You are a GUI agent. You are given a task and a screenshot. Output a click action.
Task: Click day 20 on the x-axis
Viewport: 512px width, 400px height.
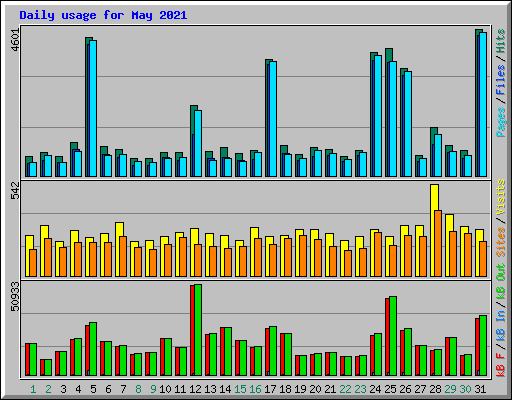(315, 389)
